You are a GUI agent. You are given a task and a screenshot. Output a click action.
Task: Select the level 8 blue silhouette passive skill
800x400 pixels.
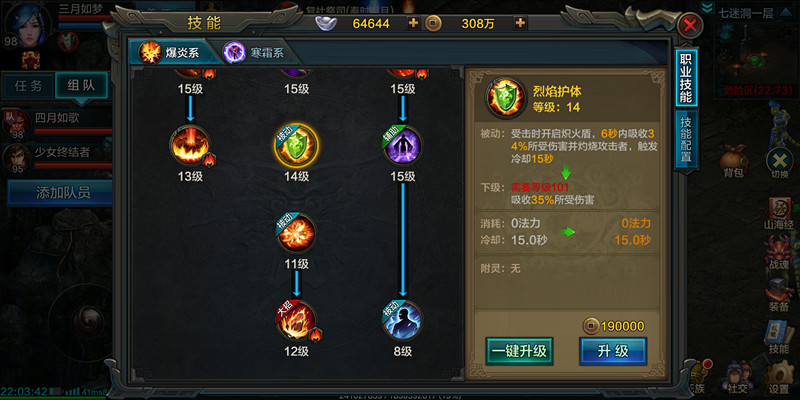[403, 320]
